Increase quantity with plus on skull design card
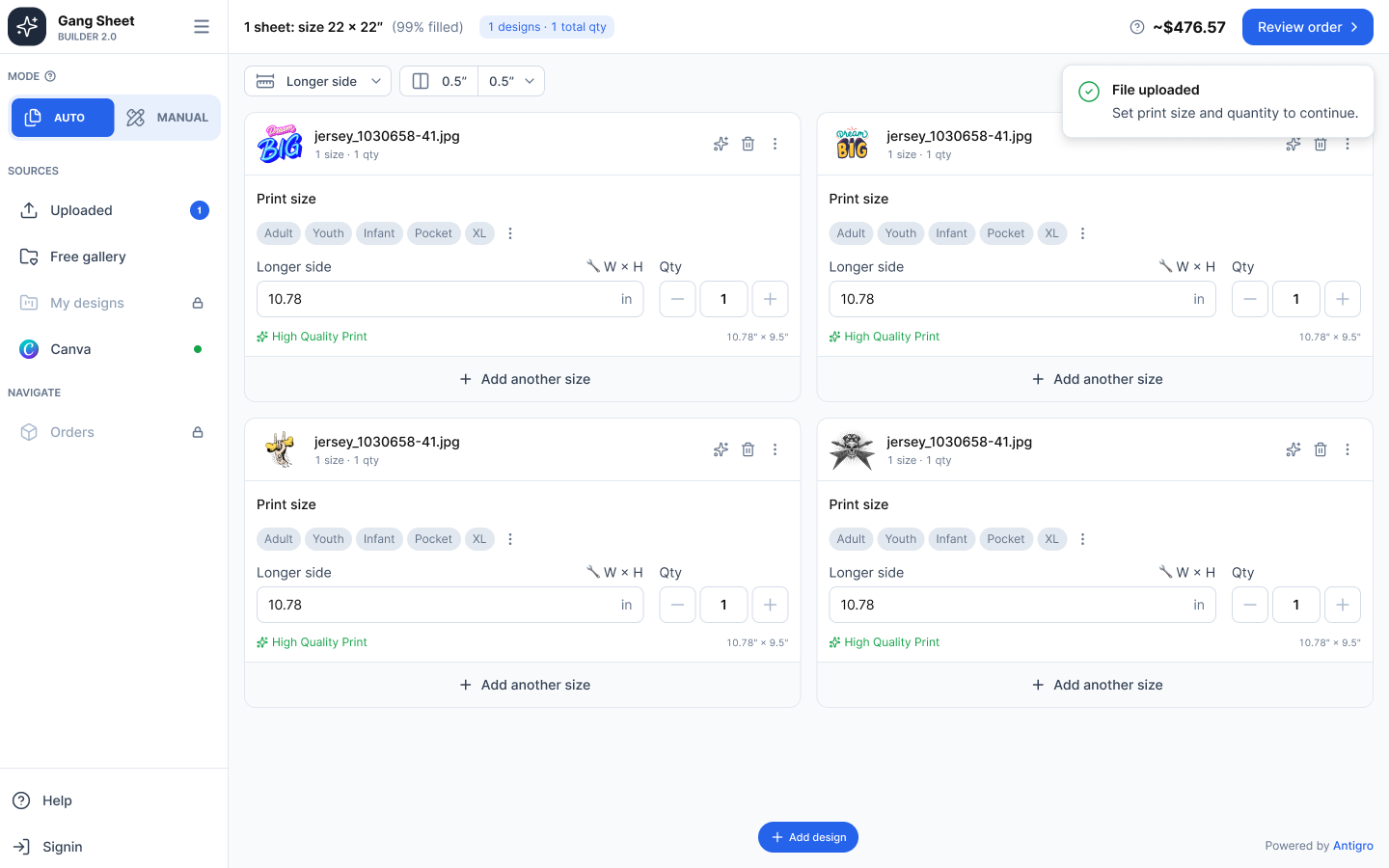The image size is (1389, 868). (x=1343, y=605)
